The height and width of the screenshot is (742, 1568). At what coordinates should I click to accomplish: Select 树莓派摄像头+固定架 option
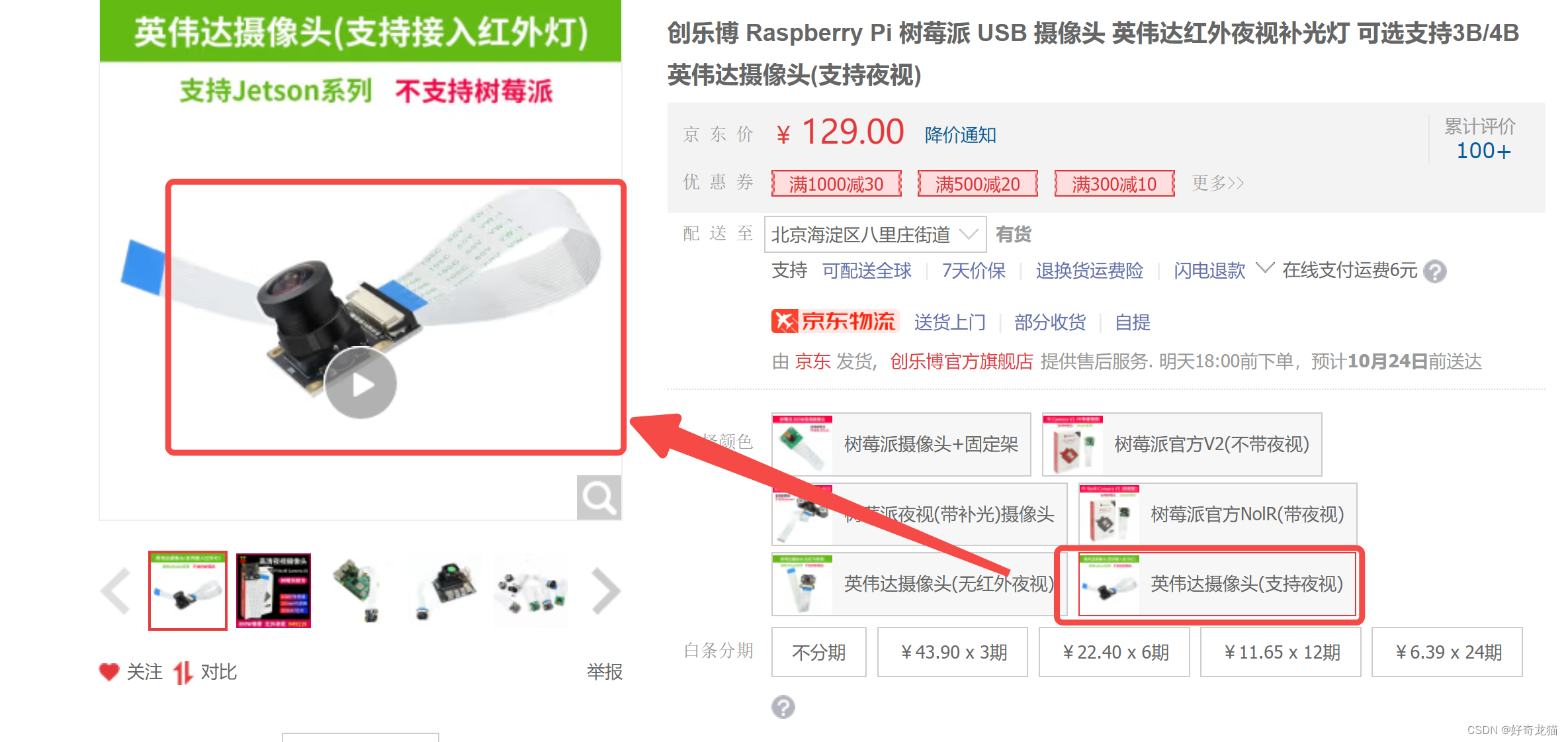click(x=901, y=444)
